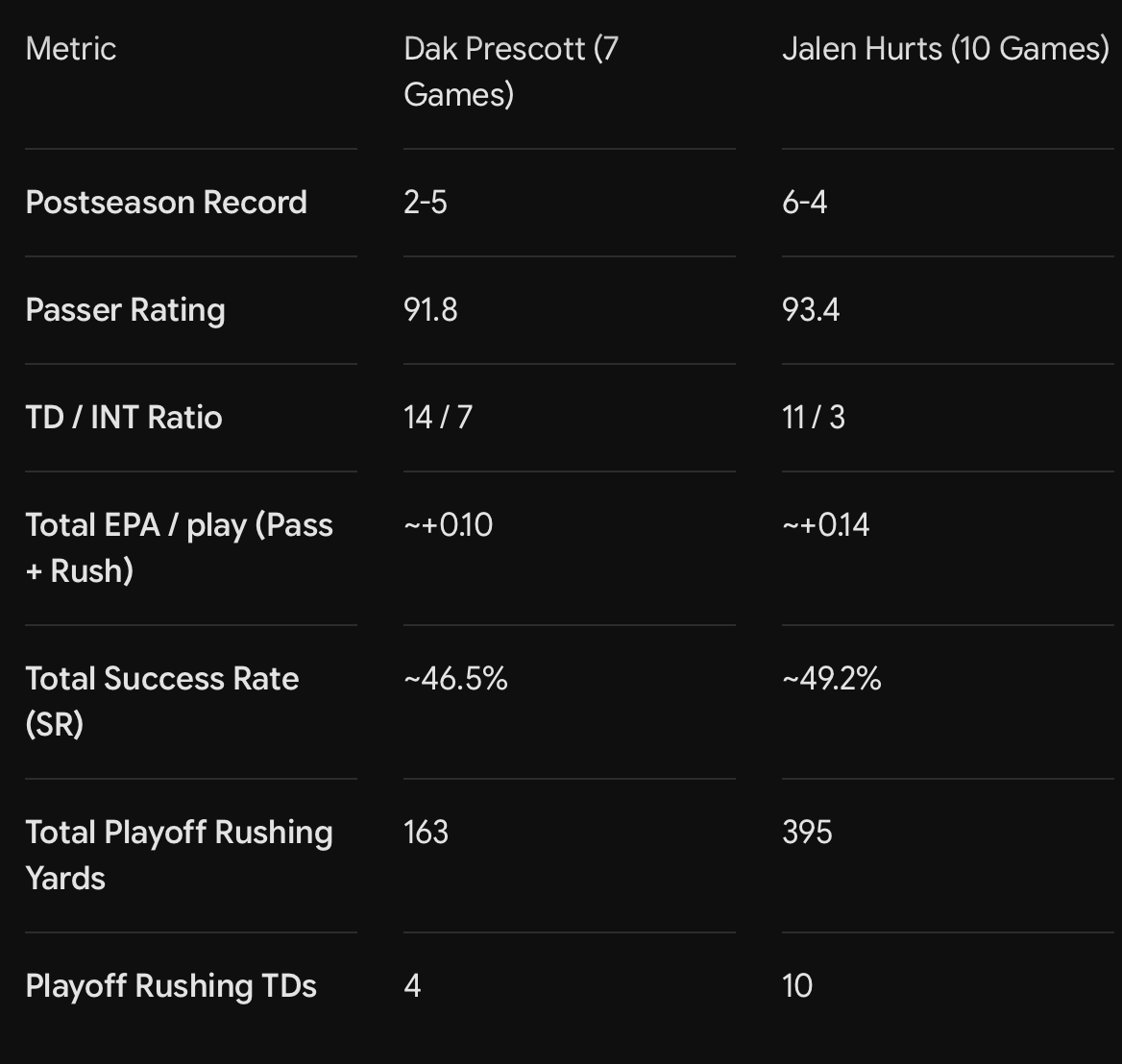Select the Total Success Rate (SR) label
Screen dimensions: 1122x1064
pos(161,702)
